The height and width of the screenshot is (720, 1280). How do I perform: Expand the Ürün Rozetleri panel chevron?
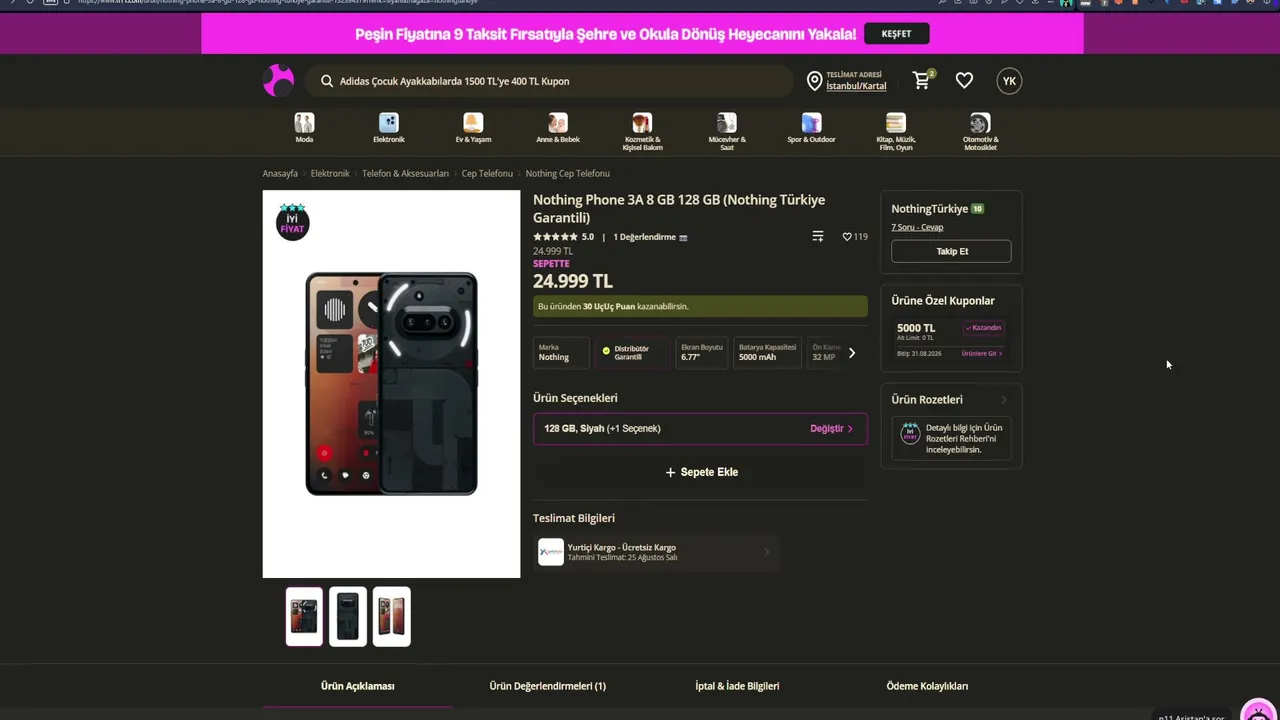(x=1004, y=400)
